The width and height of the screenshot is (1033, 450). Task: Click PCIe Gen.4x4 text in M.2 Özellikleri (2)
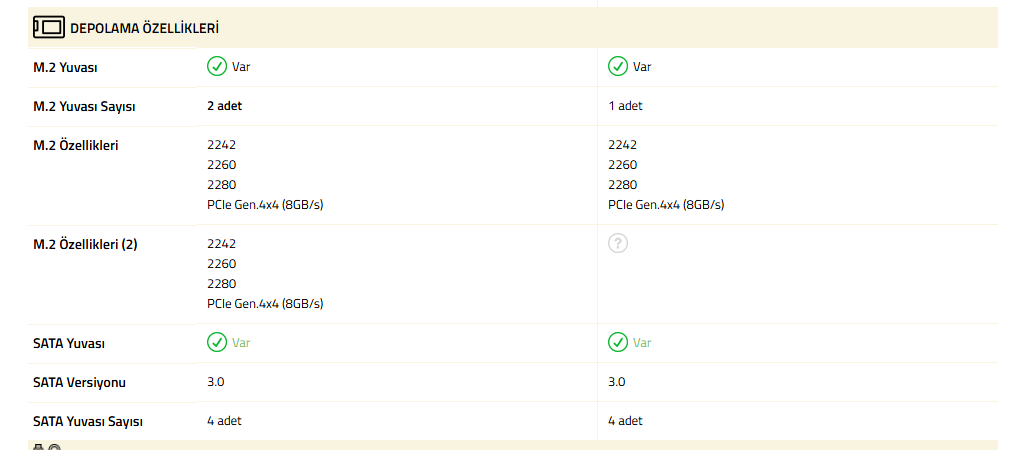coord(265,304)
